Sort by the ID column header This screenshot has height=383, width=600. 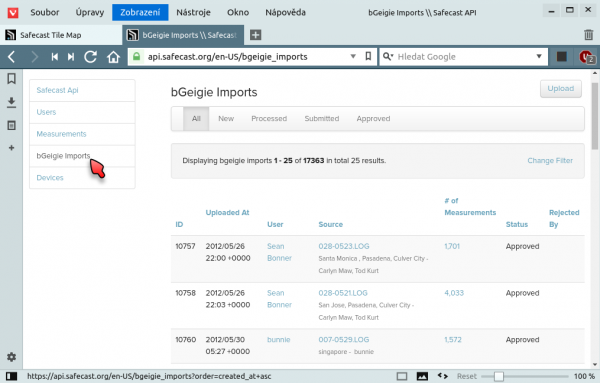(179, 225)
